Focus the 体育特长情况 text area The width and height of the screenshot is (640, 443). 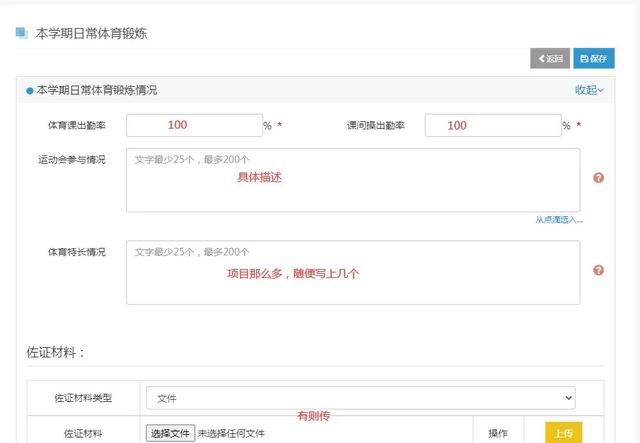click(353, 272)
